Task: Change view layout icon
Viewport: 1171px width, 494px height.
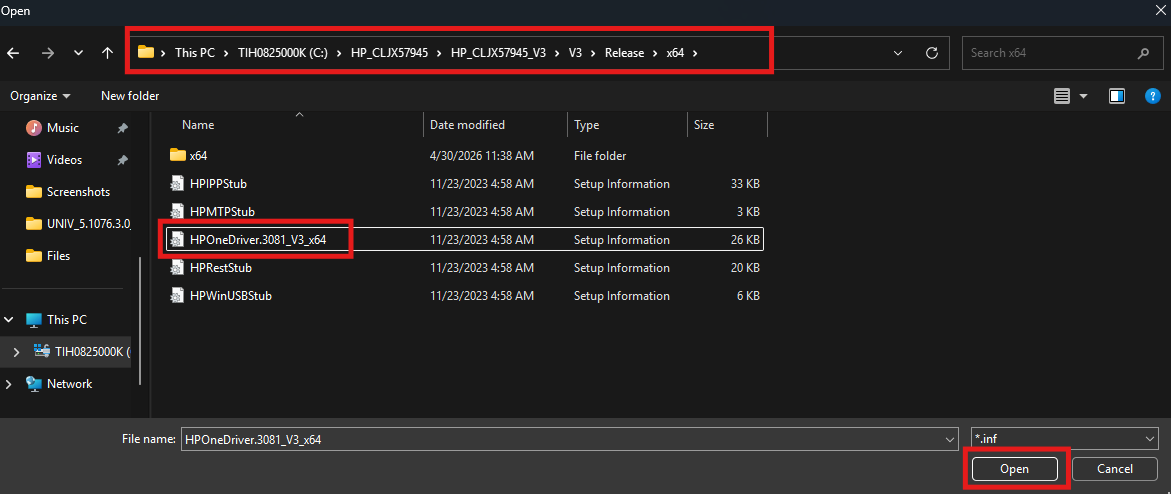Action: pyautogui.click(x=1062, y=96)
